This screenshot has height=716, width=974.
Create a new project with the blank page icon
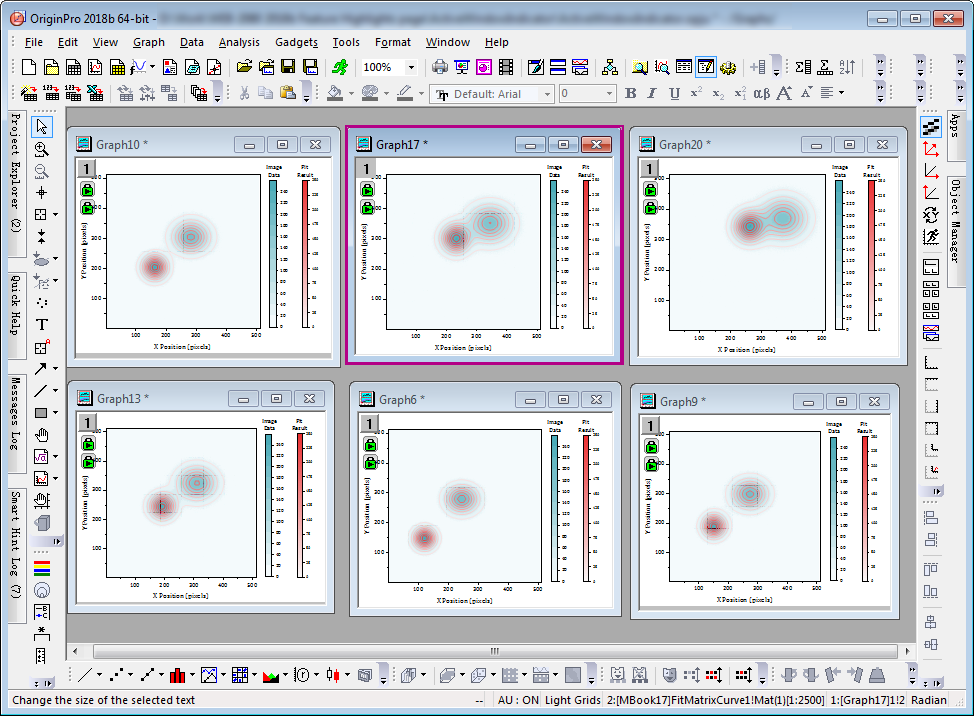click(x=29, y=67)
